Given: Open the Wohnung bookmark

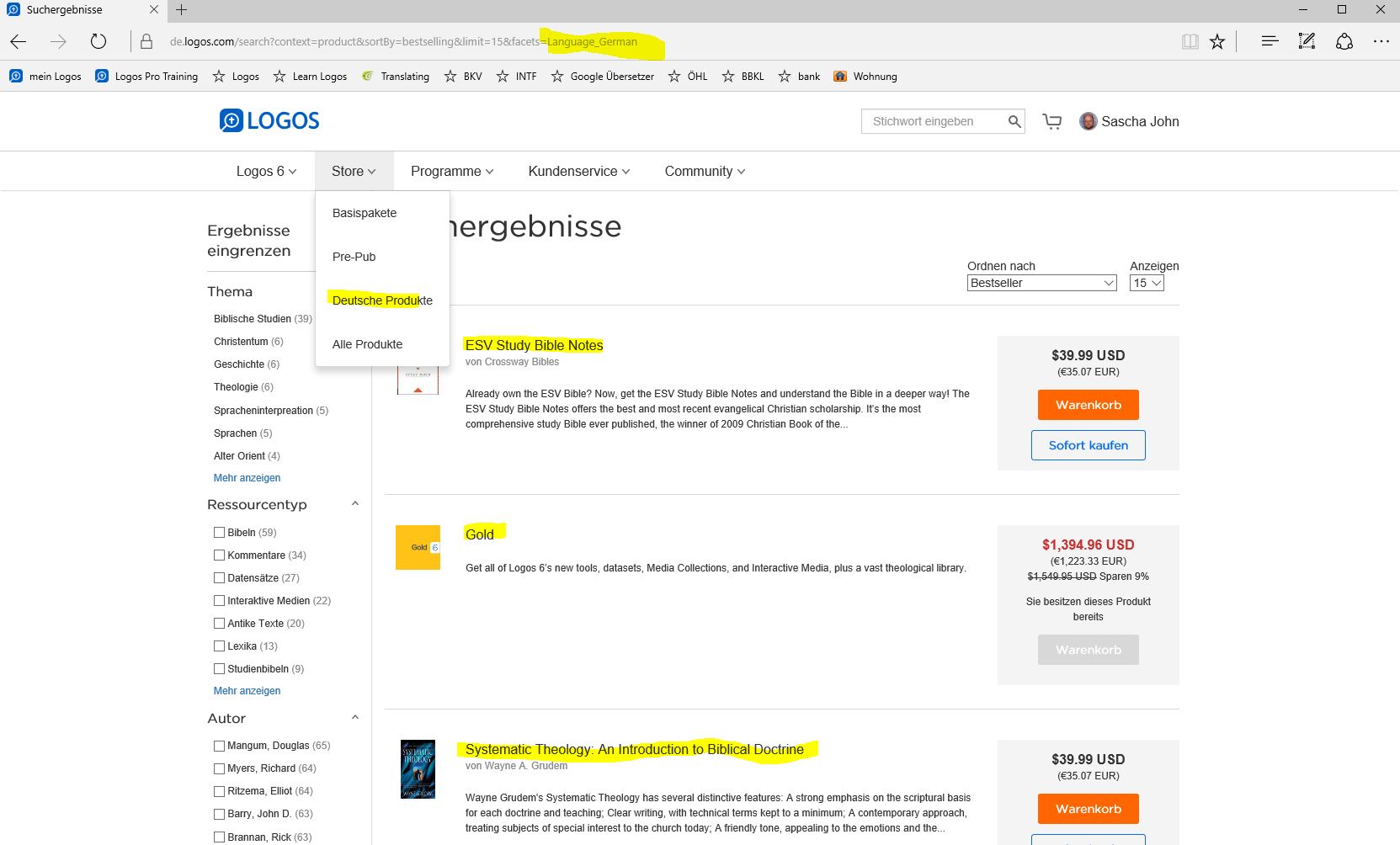Looking at the screenshot, I should point(865,76).
